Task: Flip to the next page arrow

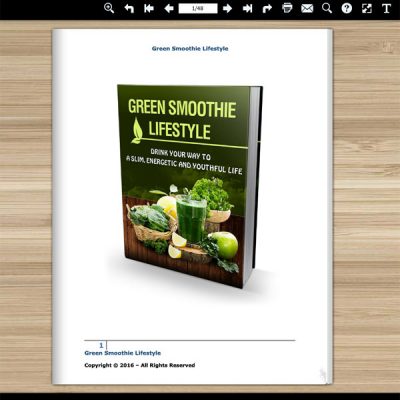Action: [x=227, y=8]
